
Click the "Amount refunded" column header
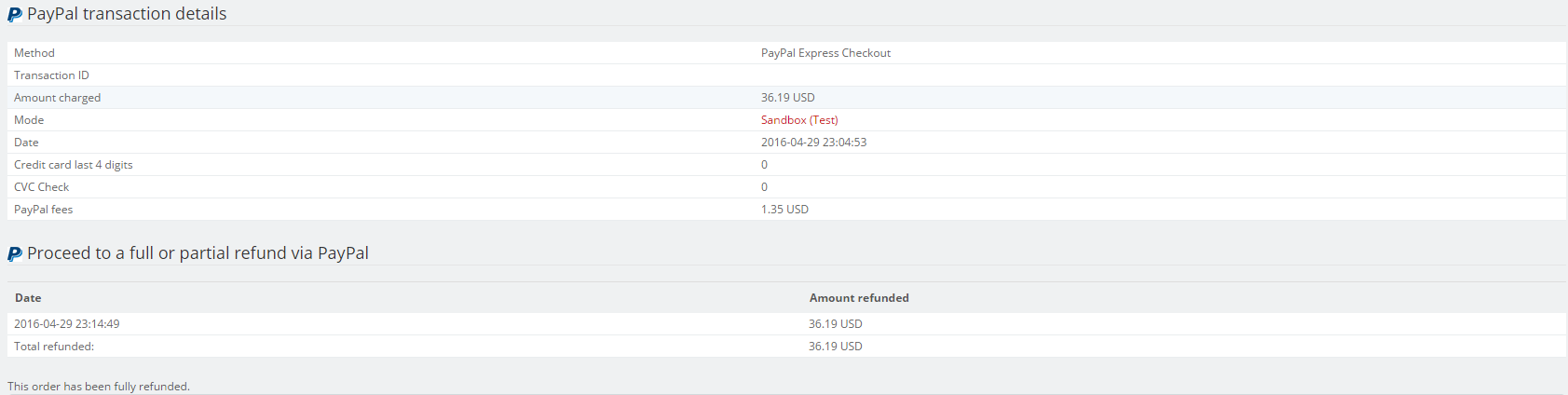coord(859,298)
